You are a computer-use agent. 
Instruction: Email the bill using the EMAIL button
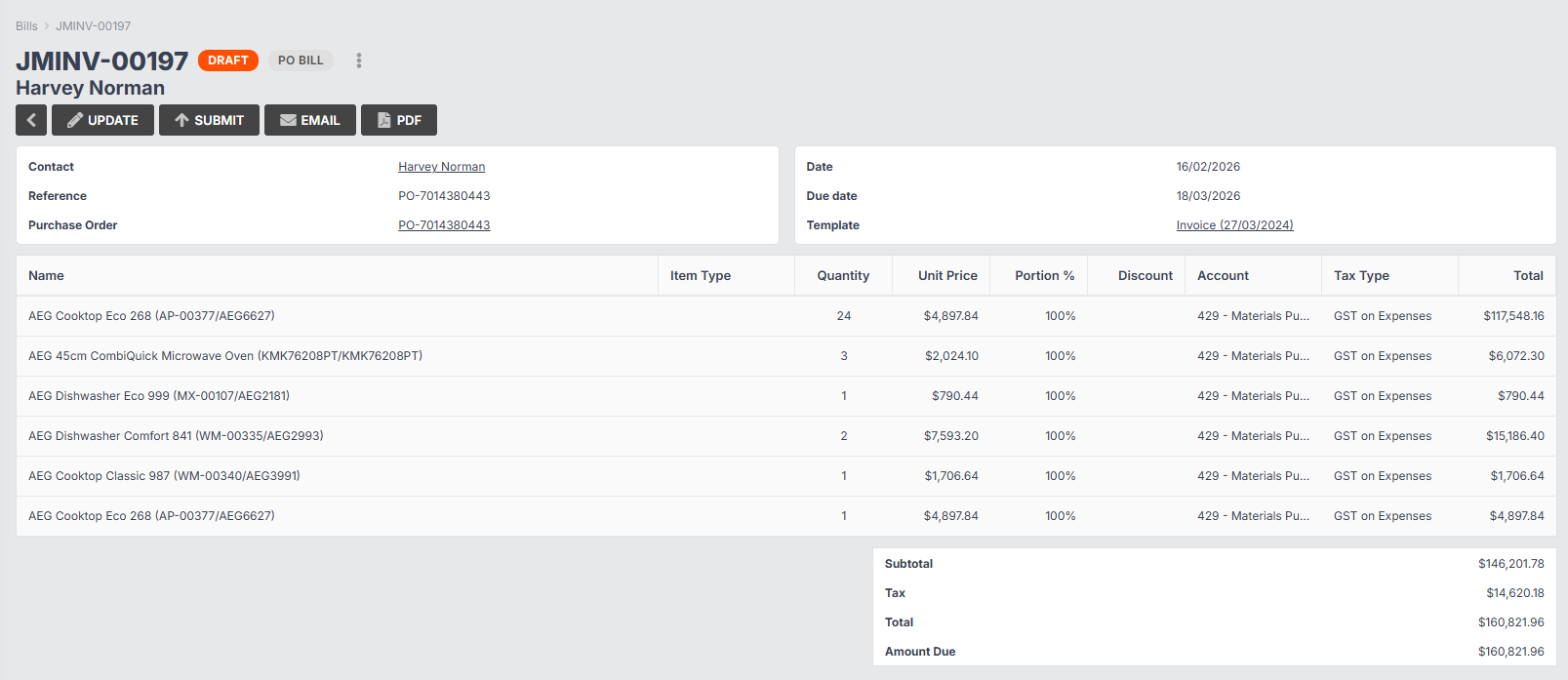(x=310, y=120)
